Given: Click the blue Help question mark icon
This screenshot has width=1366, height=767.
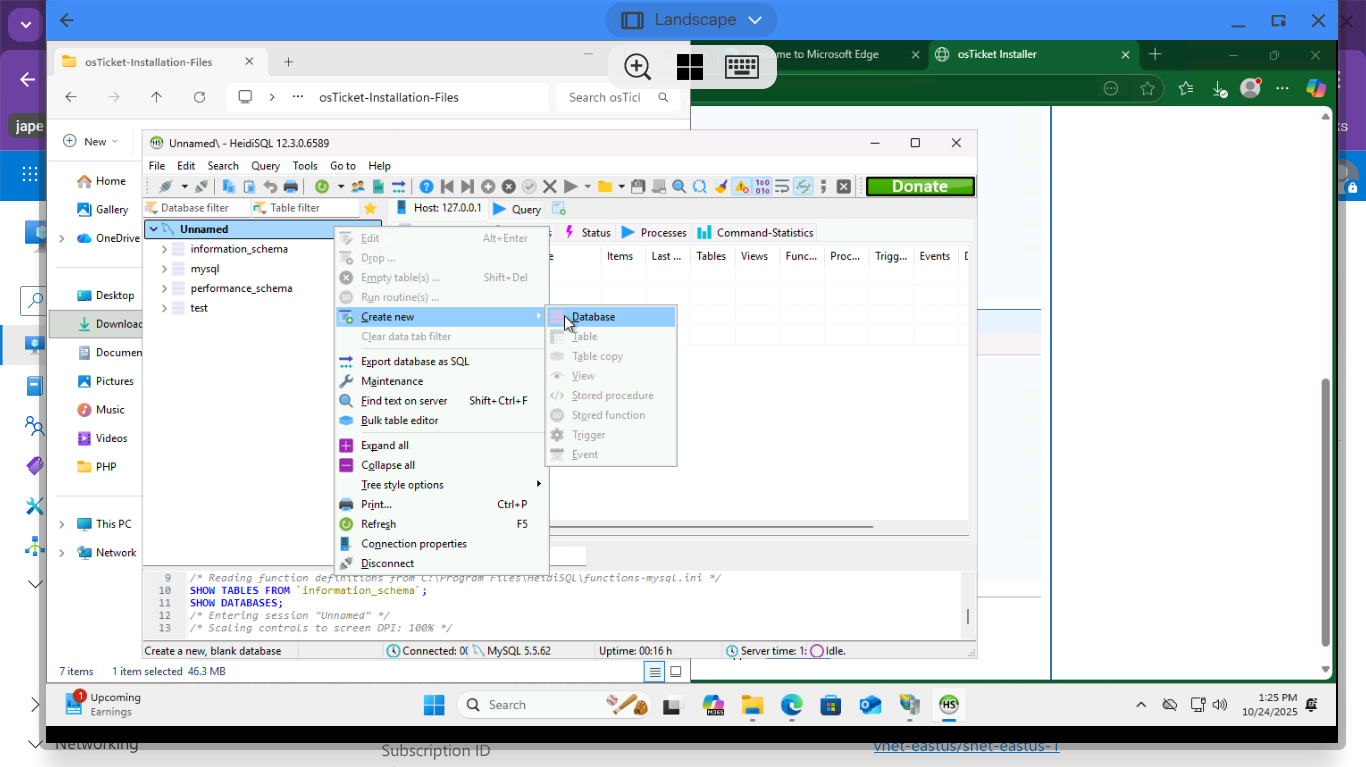Looking at the screenshot, I should [426, 186].
